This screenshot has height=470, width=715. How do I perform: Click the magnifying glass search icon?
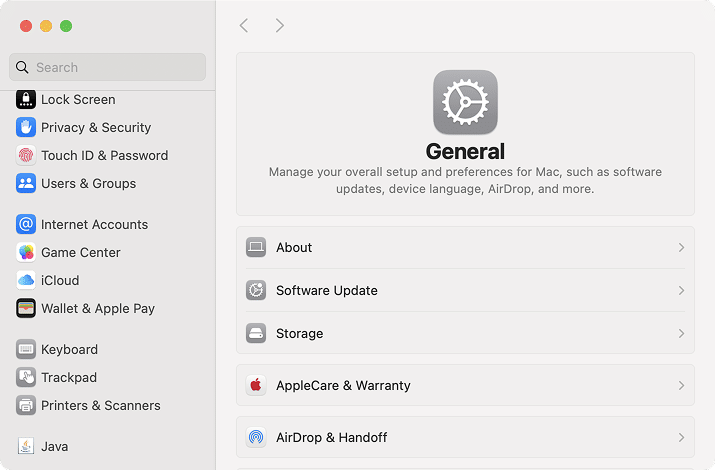(x=22, y=67)
